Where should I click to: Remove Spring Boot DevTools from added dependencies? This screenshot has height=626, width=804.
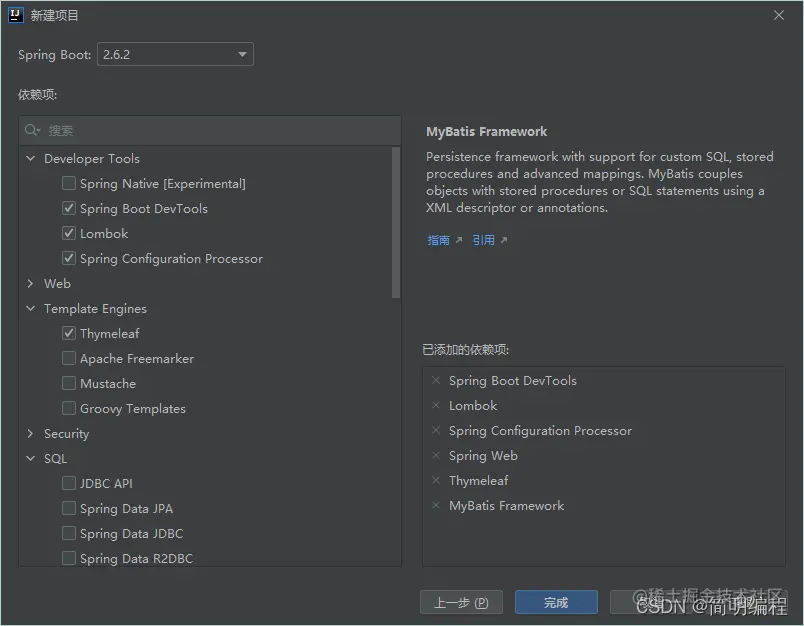click(x=436, y=380)
